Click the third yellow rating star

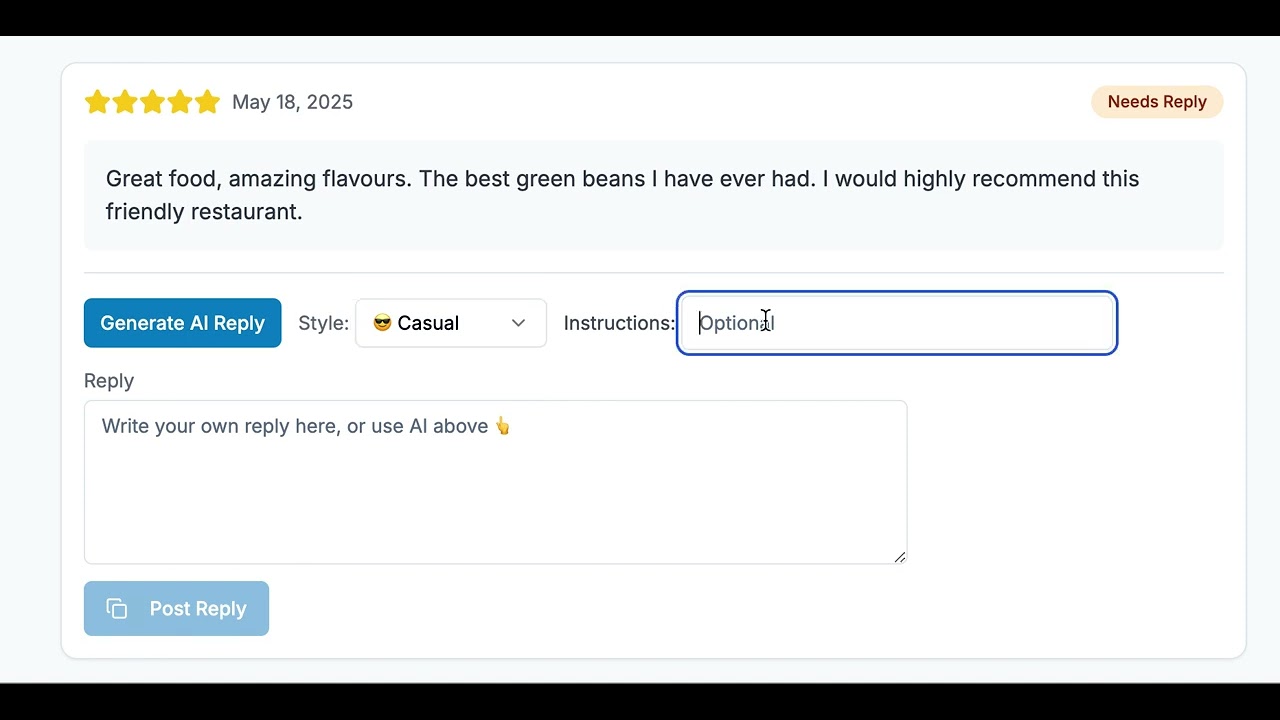tap(152, 102)
